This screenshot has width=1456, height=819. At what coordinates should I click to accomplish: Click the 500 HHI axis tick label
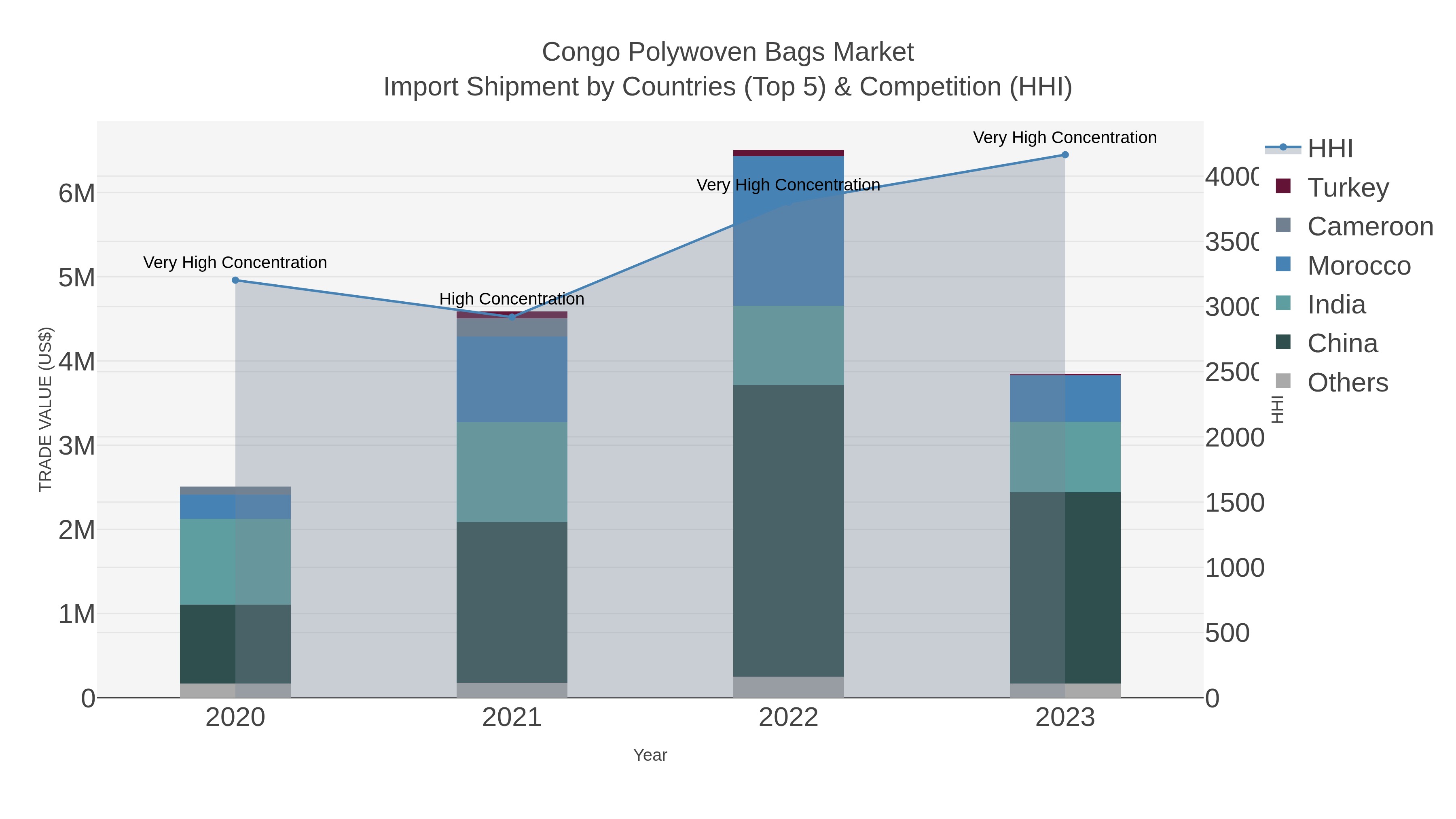(x=1227, y=633)
